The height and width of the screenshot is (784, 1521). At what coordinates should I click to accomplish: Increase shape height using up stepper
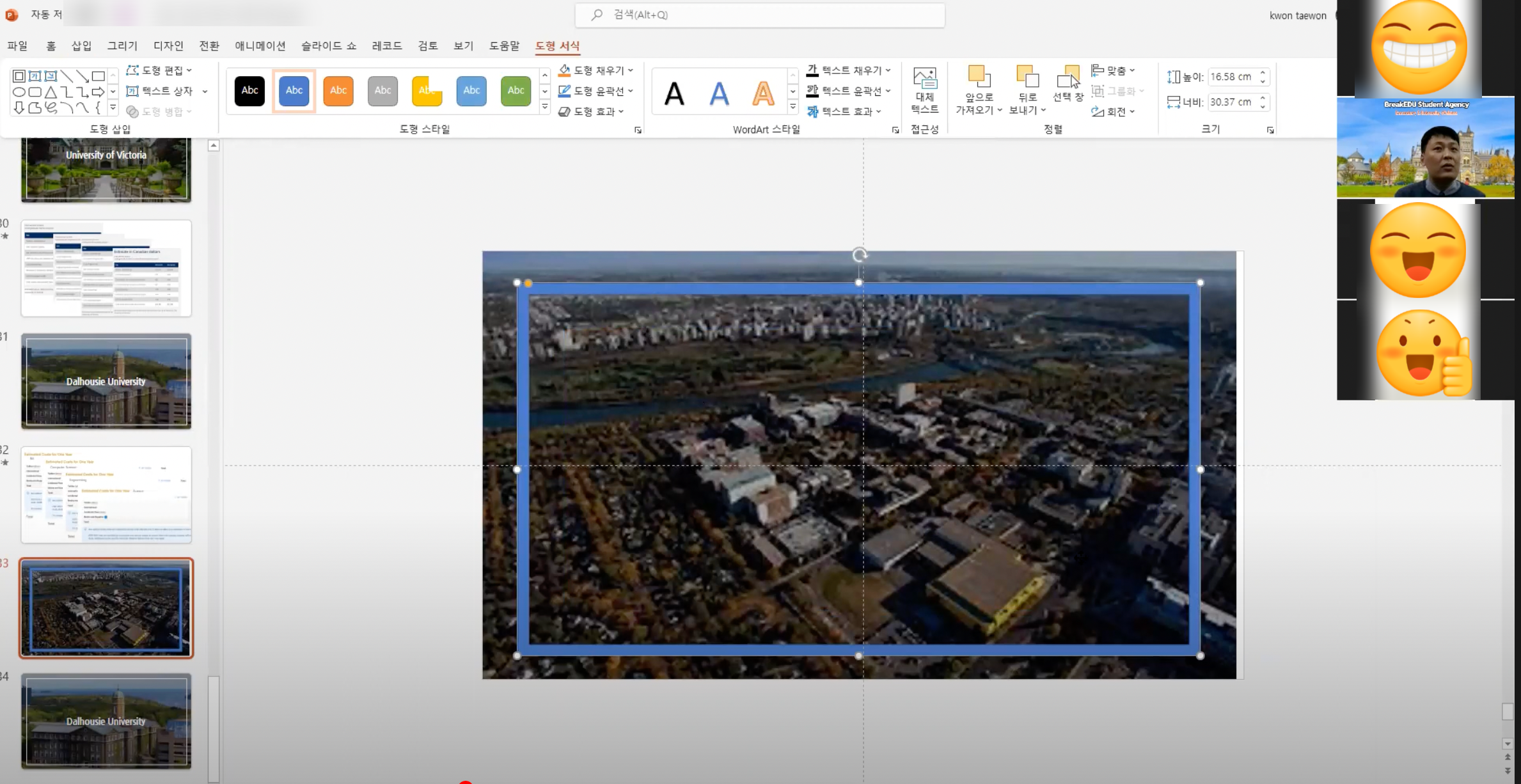click(x=1263, y=73)
